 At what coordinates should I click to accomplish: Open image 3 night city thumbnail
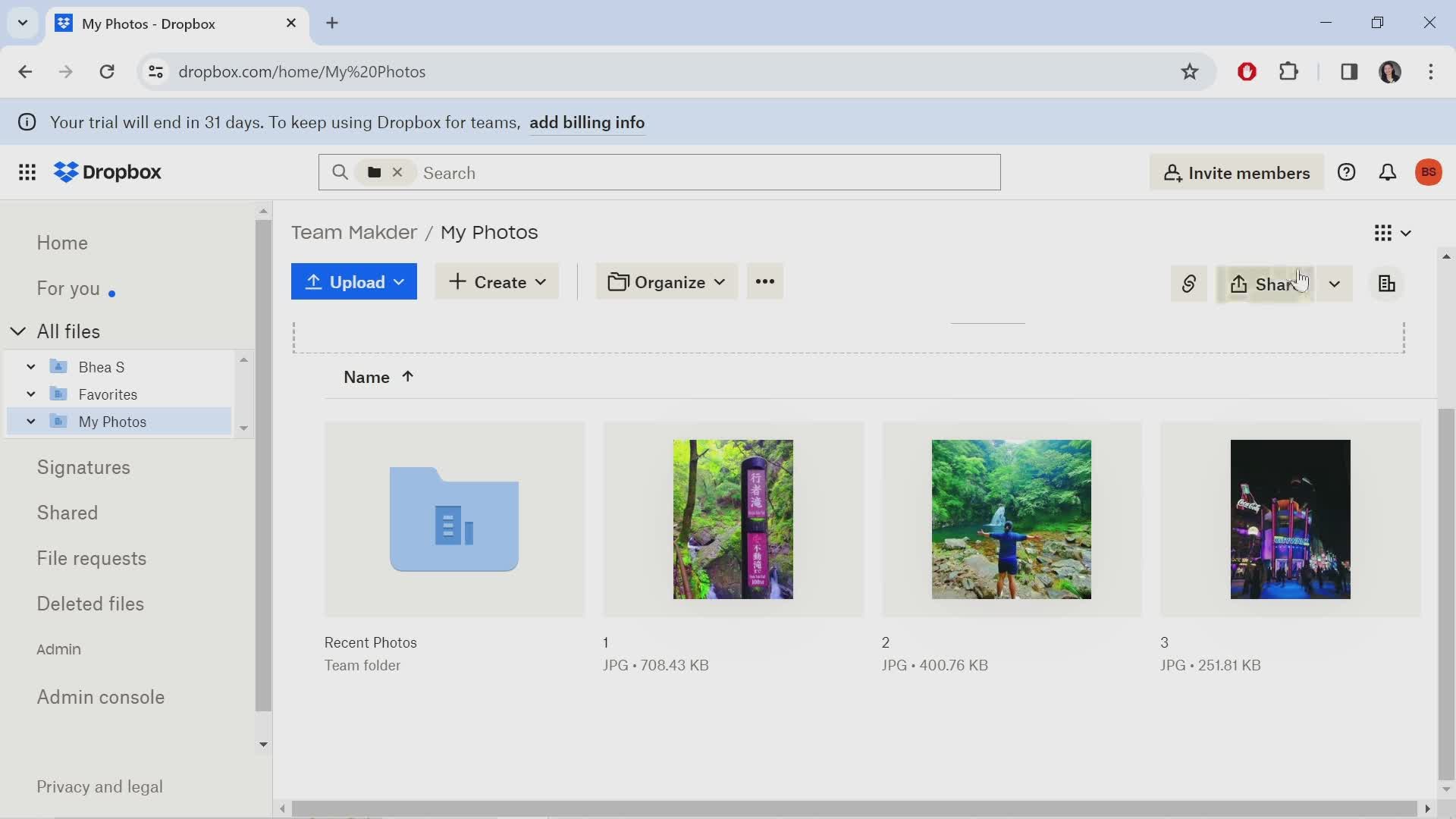tap(1291, 519)
